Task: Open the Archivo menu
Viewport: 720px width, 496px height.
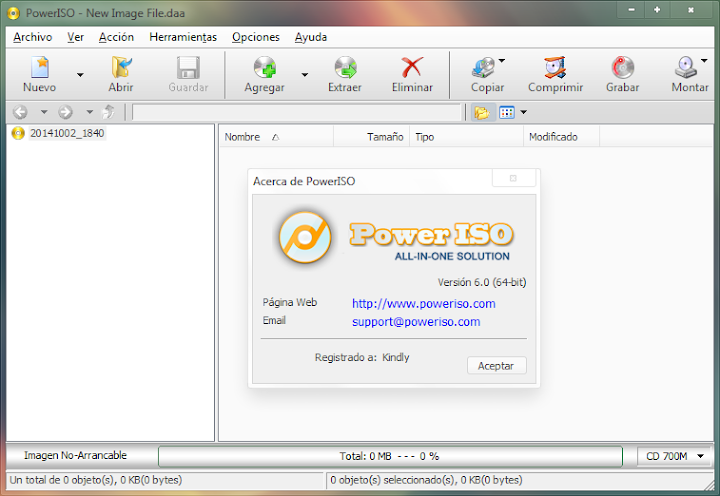Action: coord(33,37)
